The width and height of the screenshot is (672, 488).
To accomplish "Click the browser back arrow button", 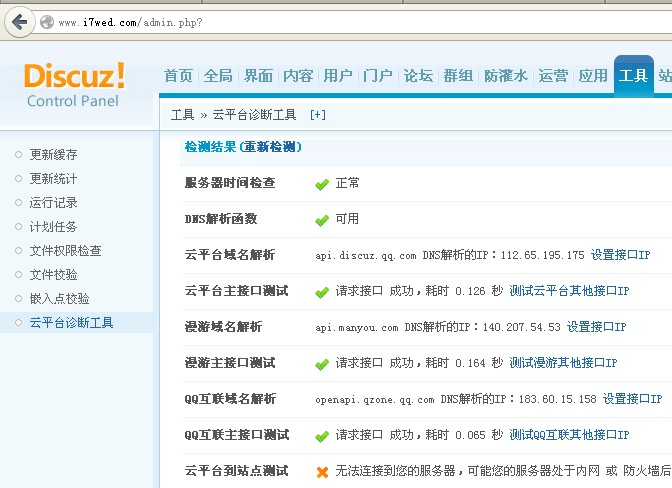I will click(x=19, y=21).
